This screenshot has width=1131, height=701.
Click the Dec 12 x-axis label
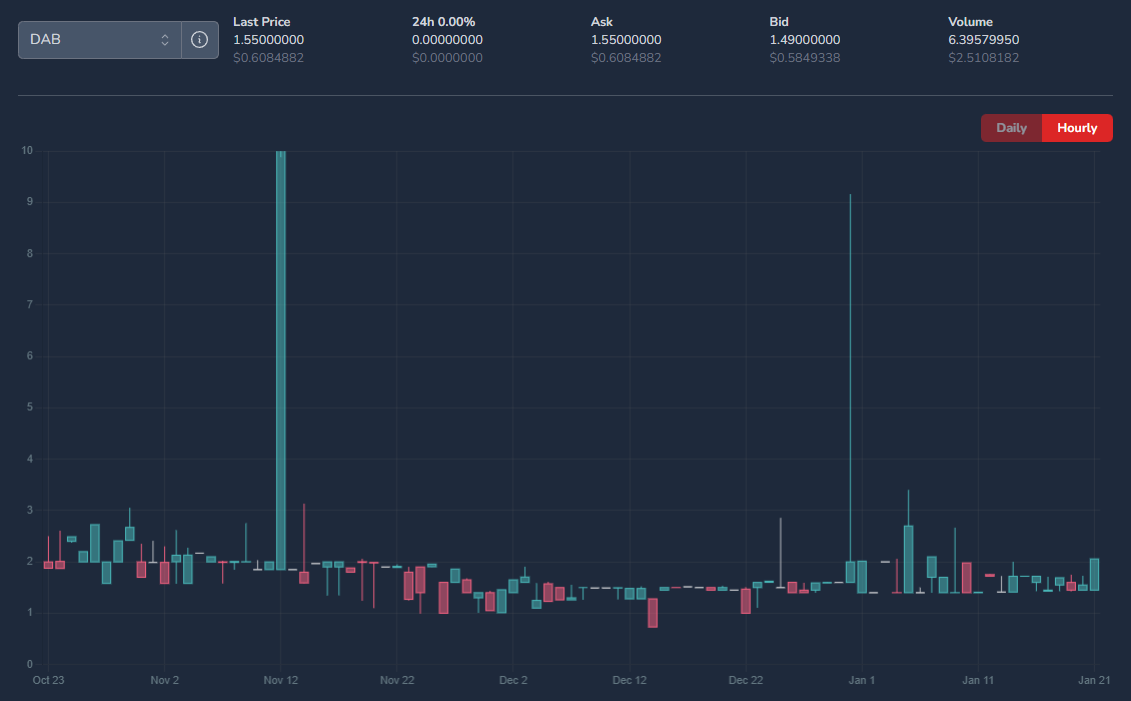click(x=630, y=680)
